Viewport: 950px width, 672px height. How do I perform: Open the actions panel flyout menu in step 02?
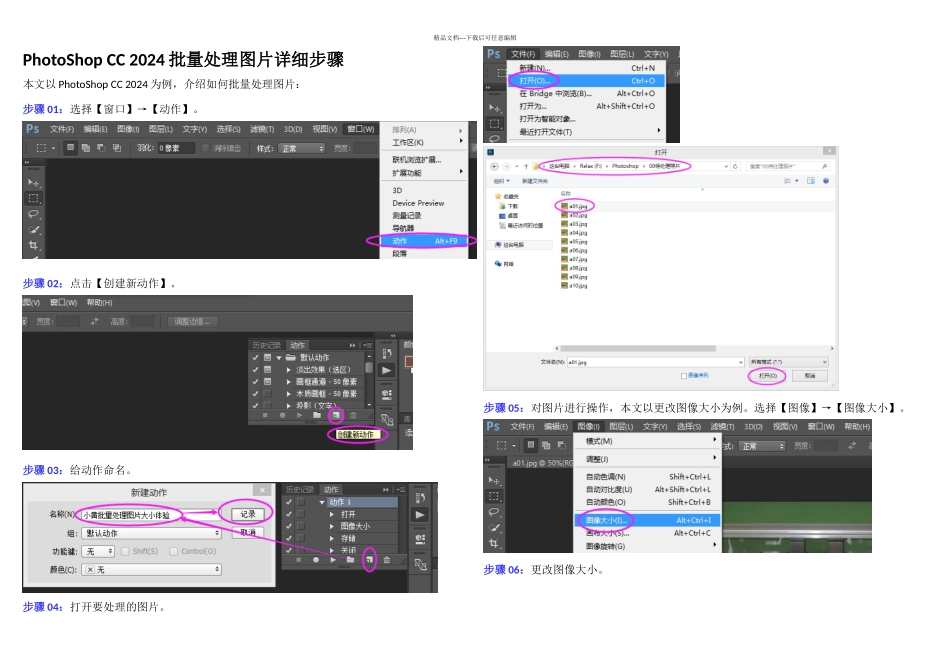367,345
